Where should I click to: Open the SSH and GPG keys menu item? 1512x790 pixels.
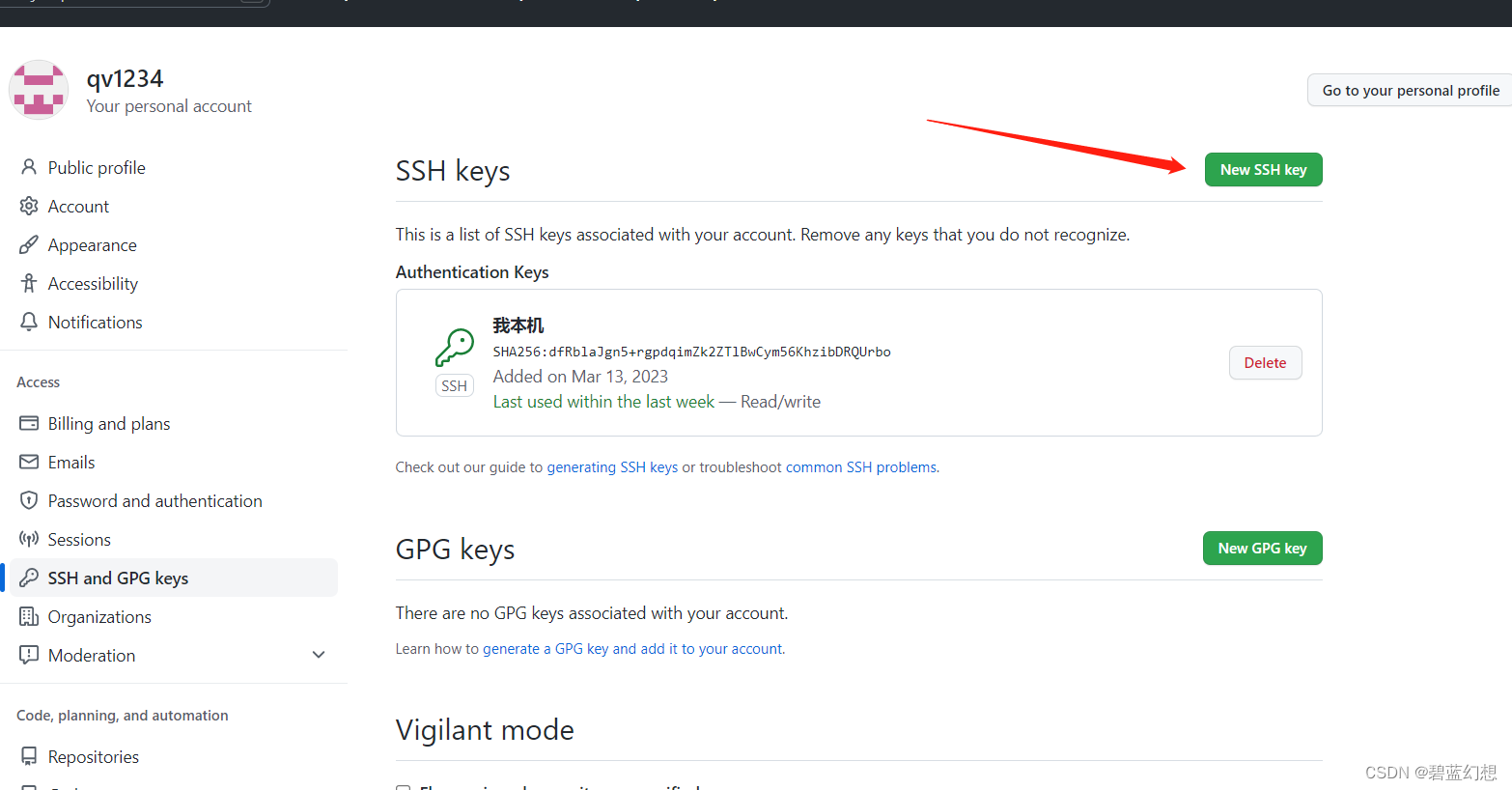point(118,578)
